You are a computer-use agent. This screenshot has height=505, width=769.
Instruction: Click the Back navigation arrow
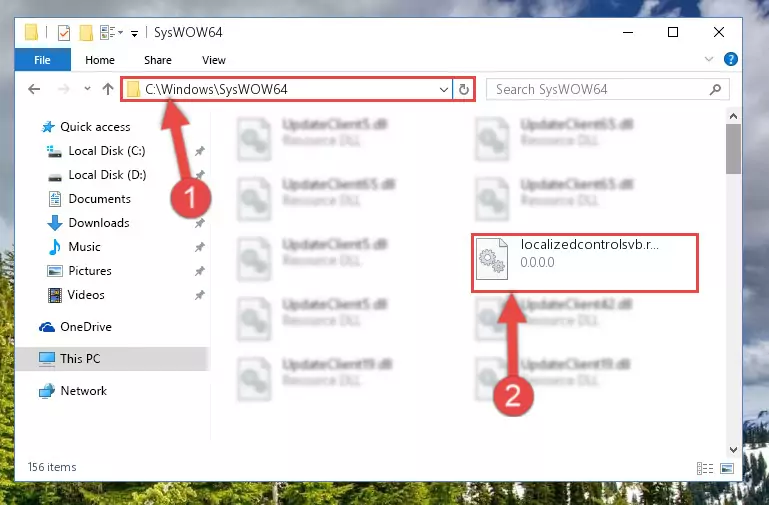34,89
